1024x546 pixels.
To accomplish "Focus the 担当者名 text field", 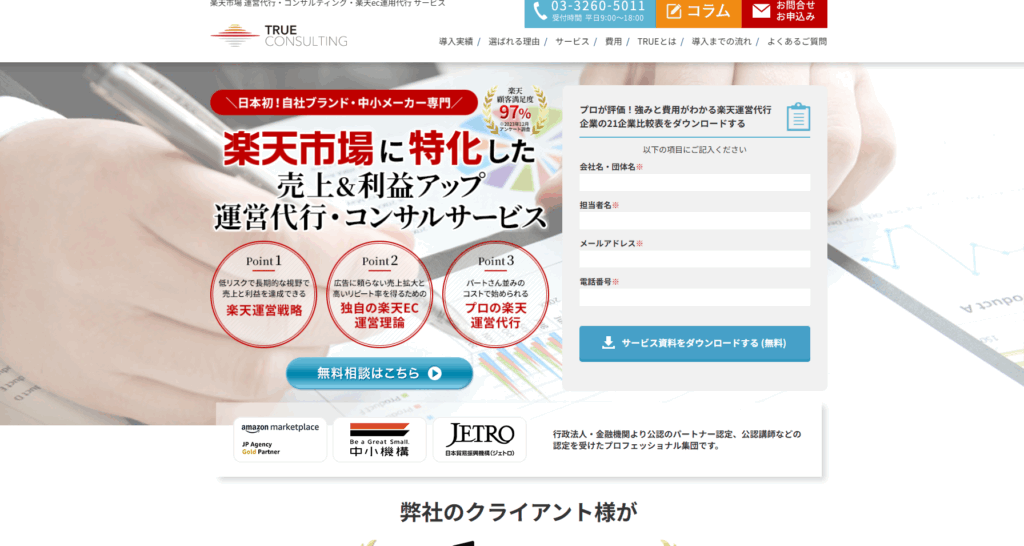I will (694, 220).
